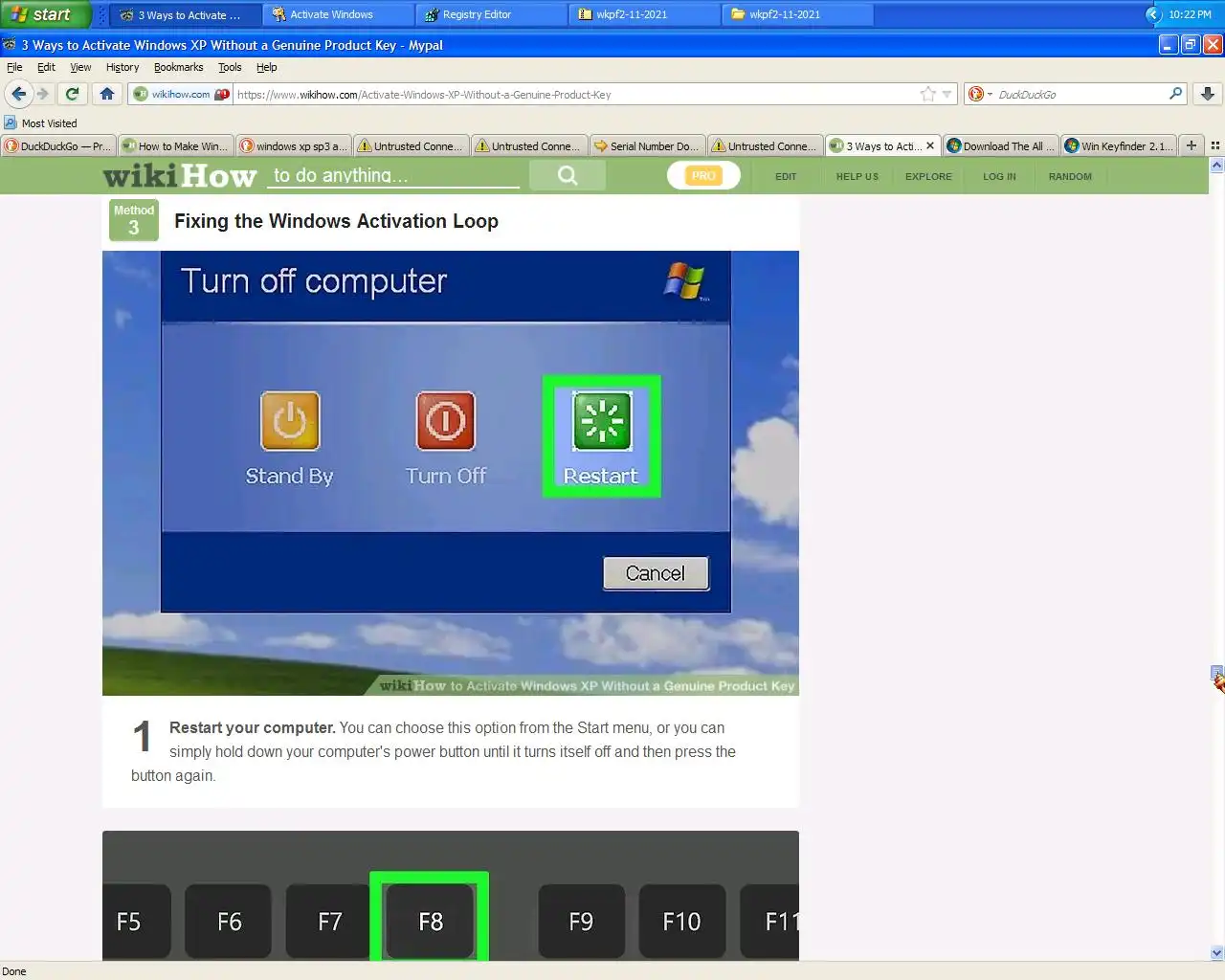
Task: Click the LOG IN link
Action: 999,176
